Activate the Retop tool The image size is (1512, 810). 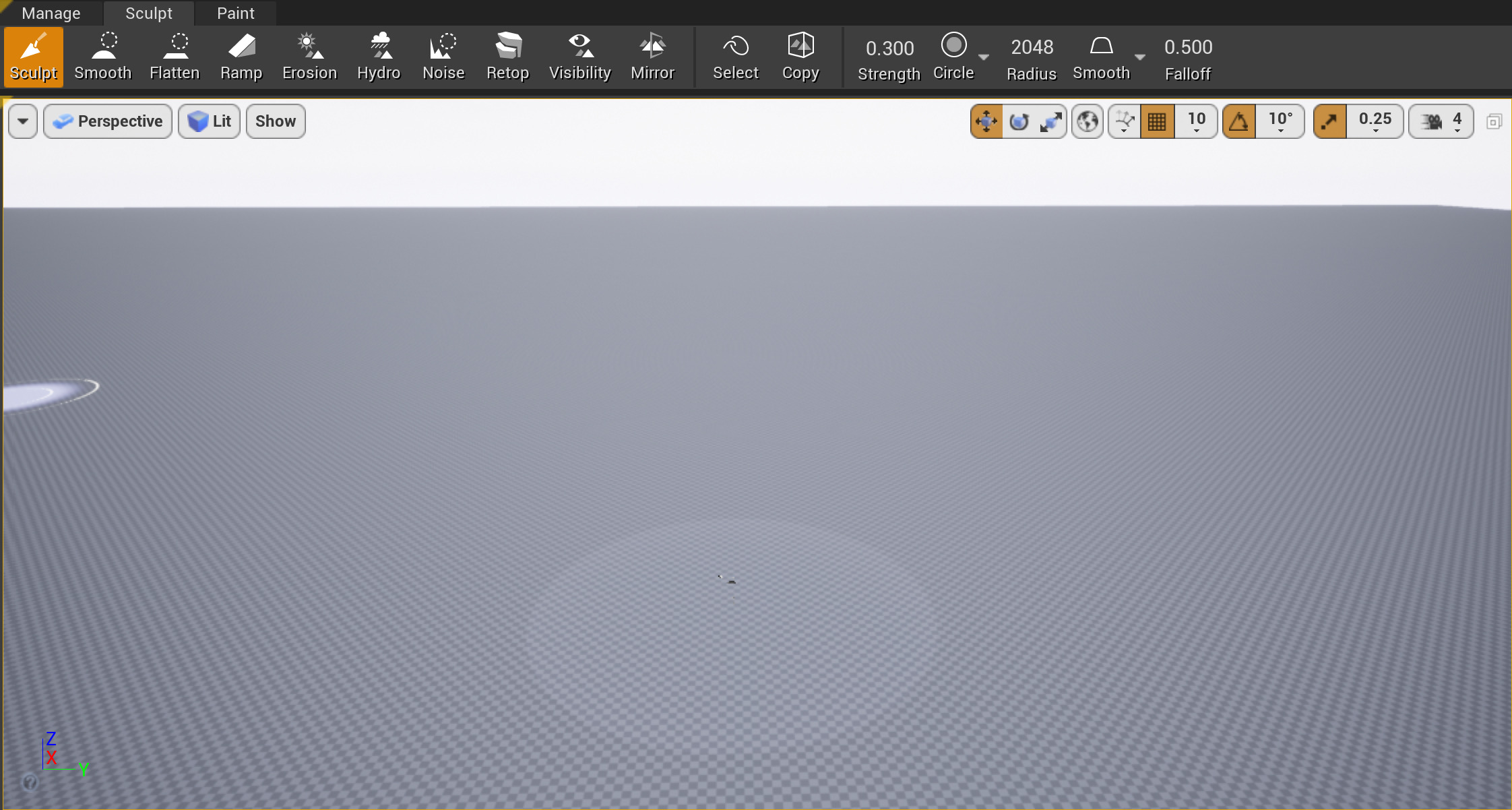(x=507, y=57)
